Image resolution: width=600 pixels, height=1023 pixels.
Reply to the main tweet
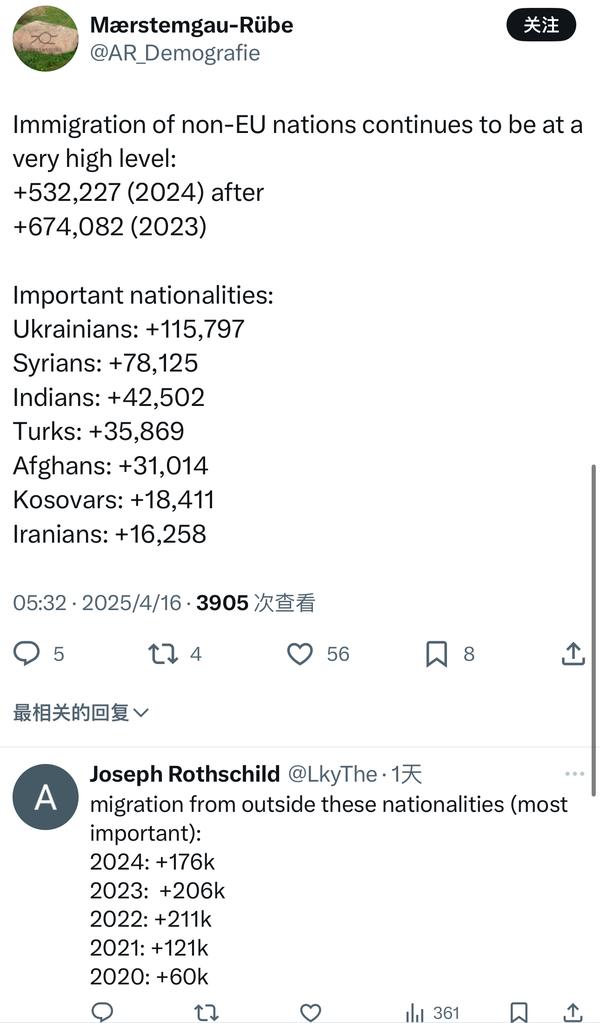pos(27,654)
